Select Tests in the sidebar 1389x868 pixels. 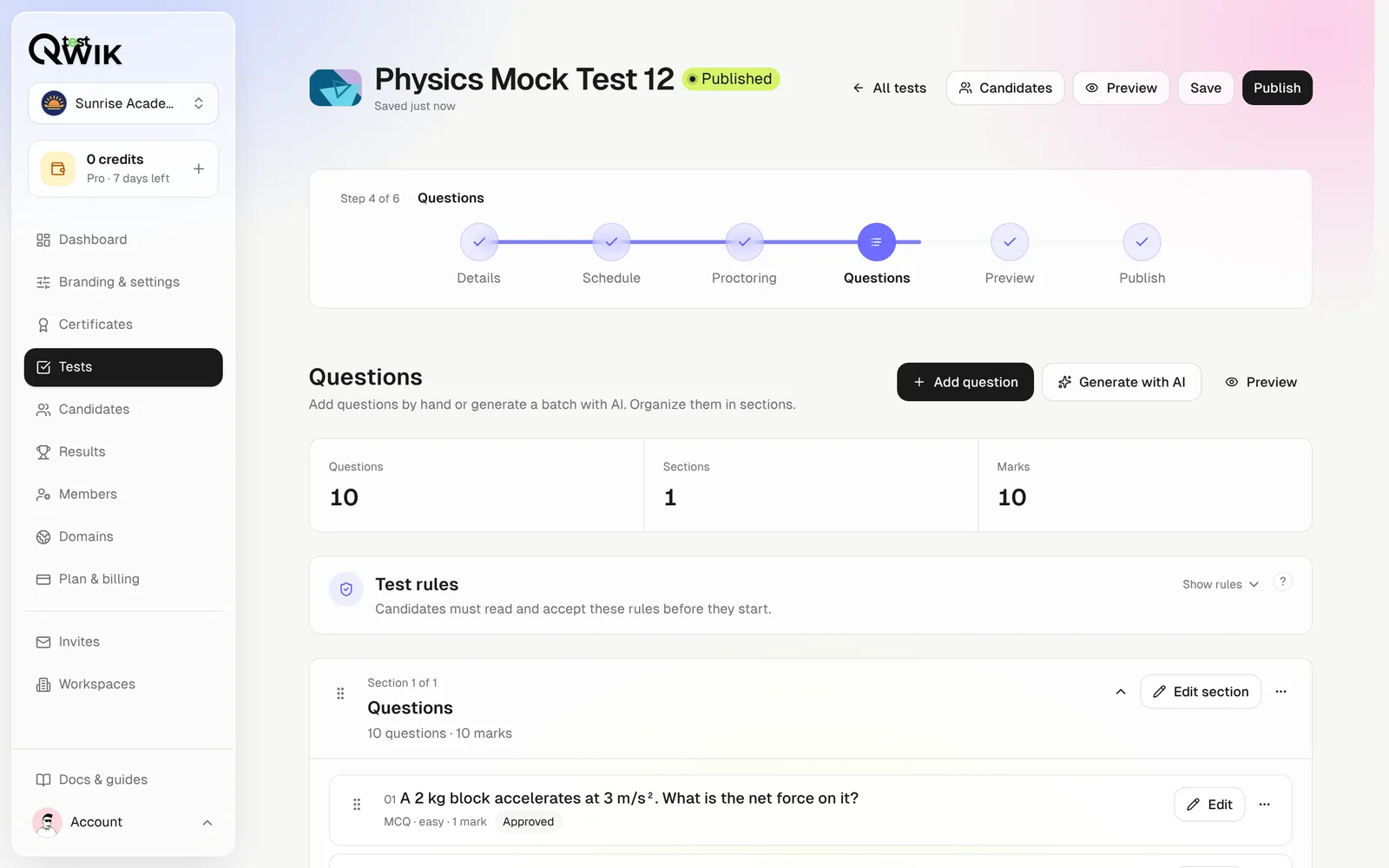tap(123, 367)
